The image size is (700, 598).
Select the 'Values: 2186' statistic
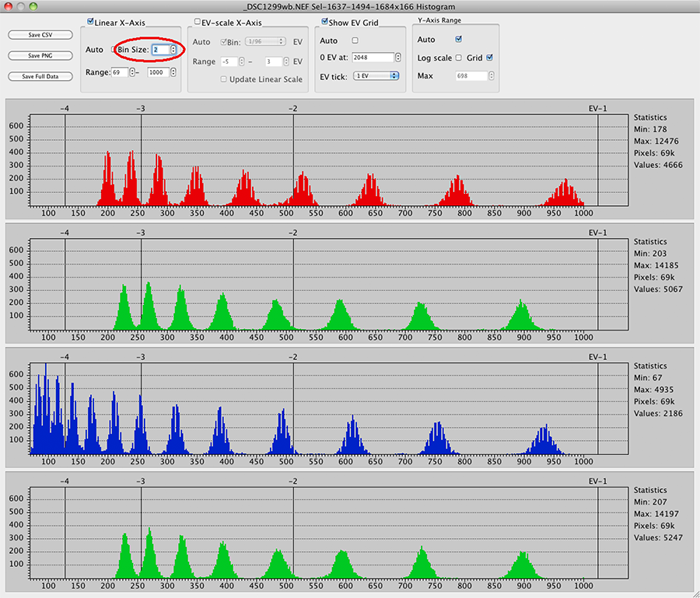tap(658, 413)
